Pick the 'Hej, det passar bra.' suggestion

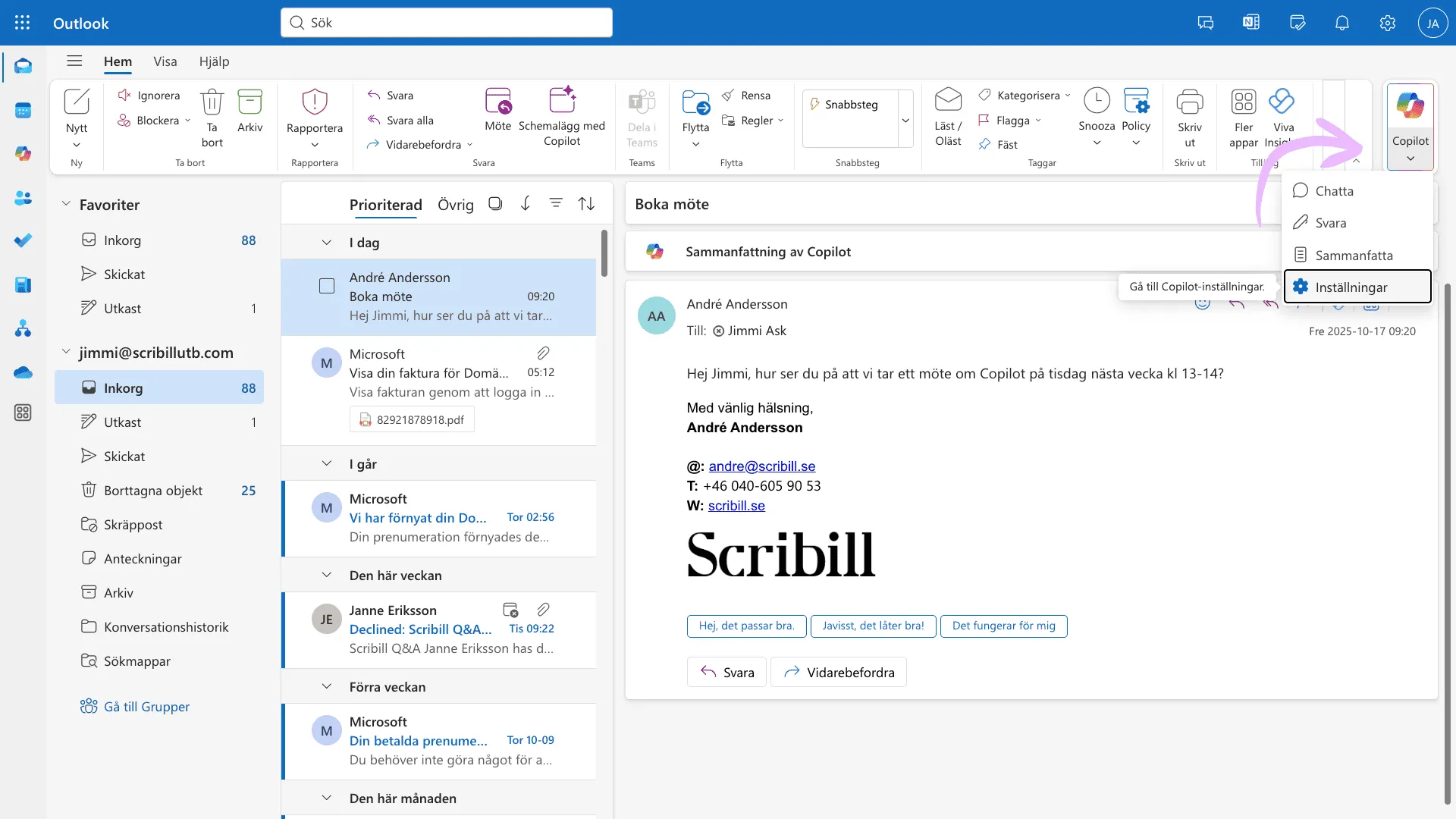point(746,626)
